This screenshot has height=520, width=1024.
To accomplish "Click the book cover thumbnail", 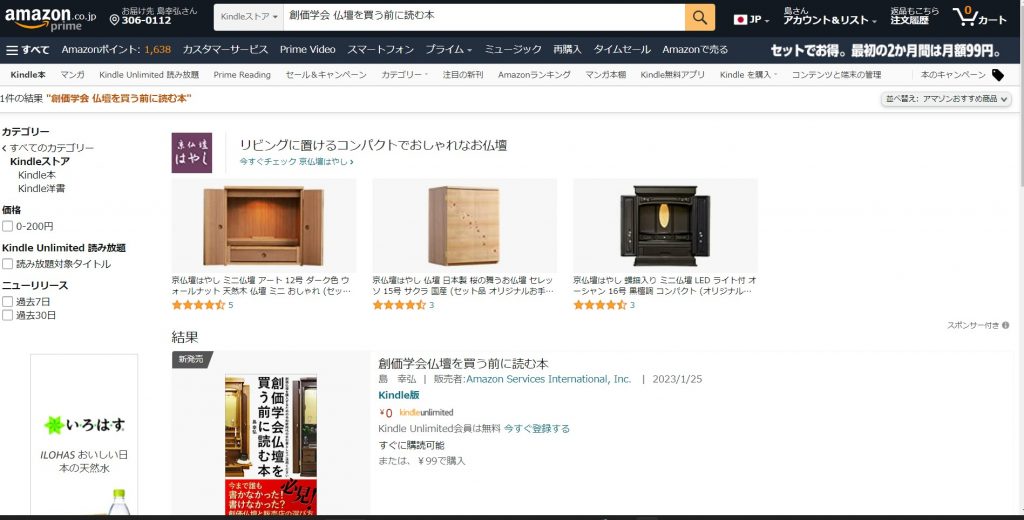I will (x=271, y=444).
